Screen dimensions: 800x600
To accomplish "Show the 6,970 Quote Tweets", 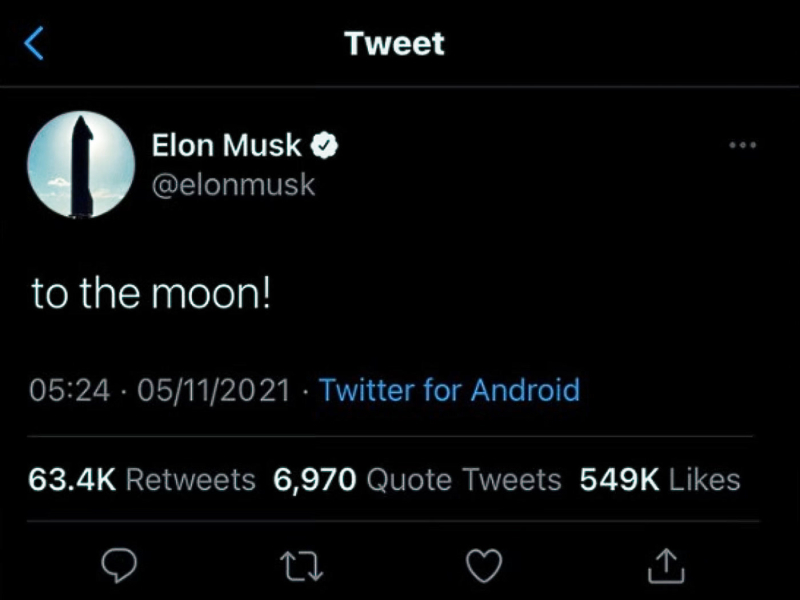I will [417, 479].
